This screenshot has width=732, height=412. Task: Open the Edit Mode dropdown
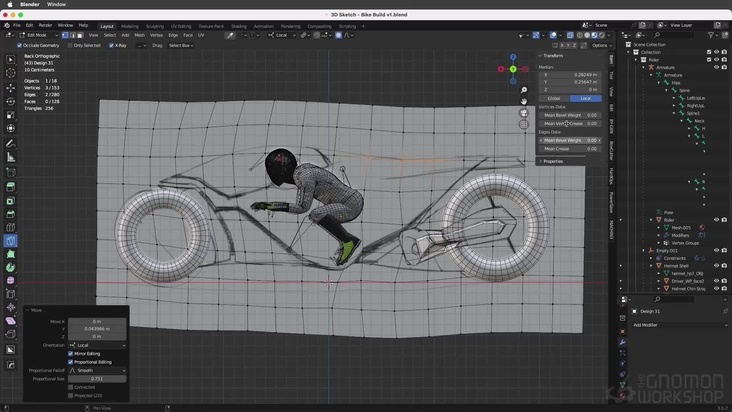coord(38,35)
